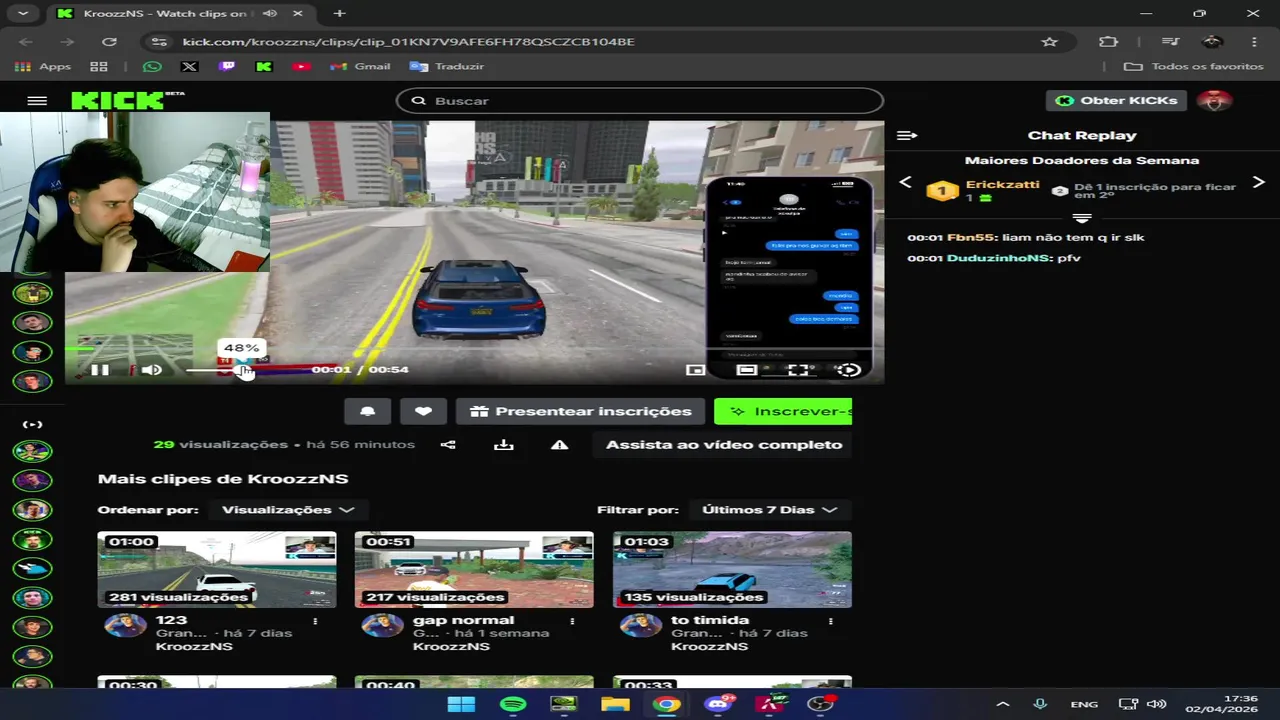Open the 'gap normal' clip thumbnail

pos(474,569)
